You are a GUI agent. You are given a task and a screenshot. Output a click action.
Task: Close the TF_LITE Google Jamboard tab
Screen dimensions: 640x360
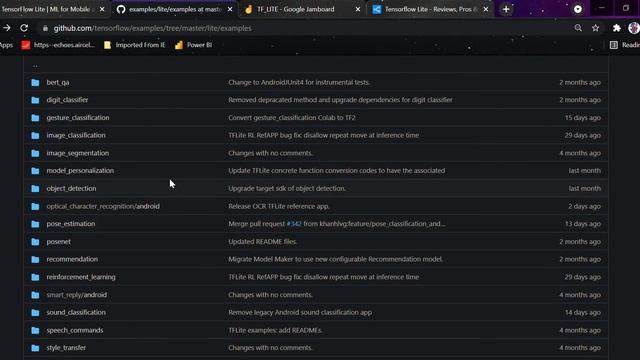(358, 9)
